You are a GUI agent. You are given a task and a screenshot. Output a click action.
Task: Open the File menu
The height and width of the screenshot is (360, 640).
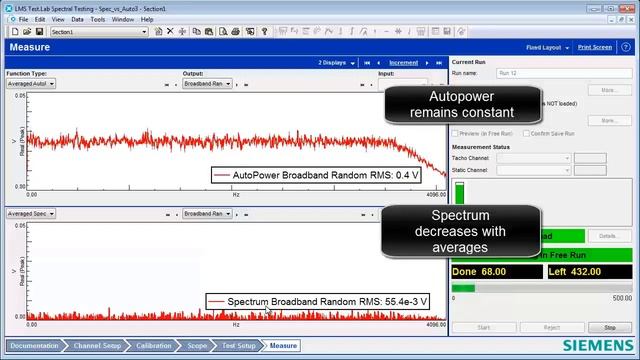pyautogui.click(x=23, y=20)
